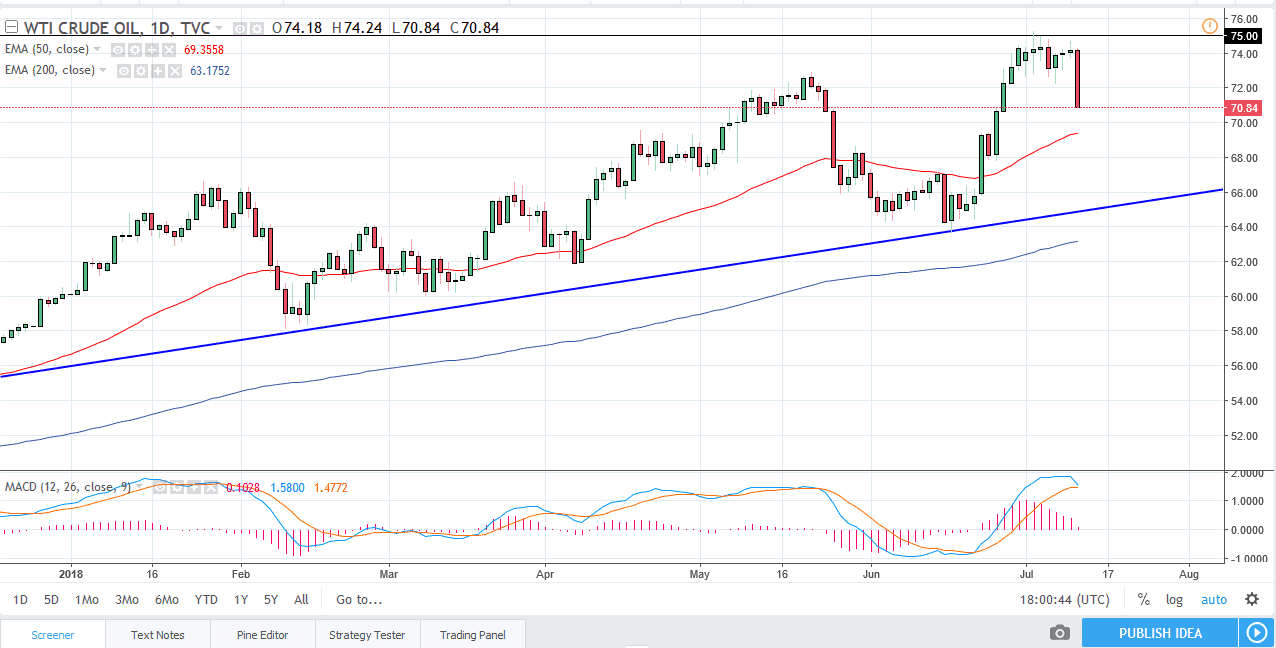Screen dimensions: 1276x648
Task: Hide the EMA (50, close) line
Action: click(117, 48)
